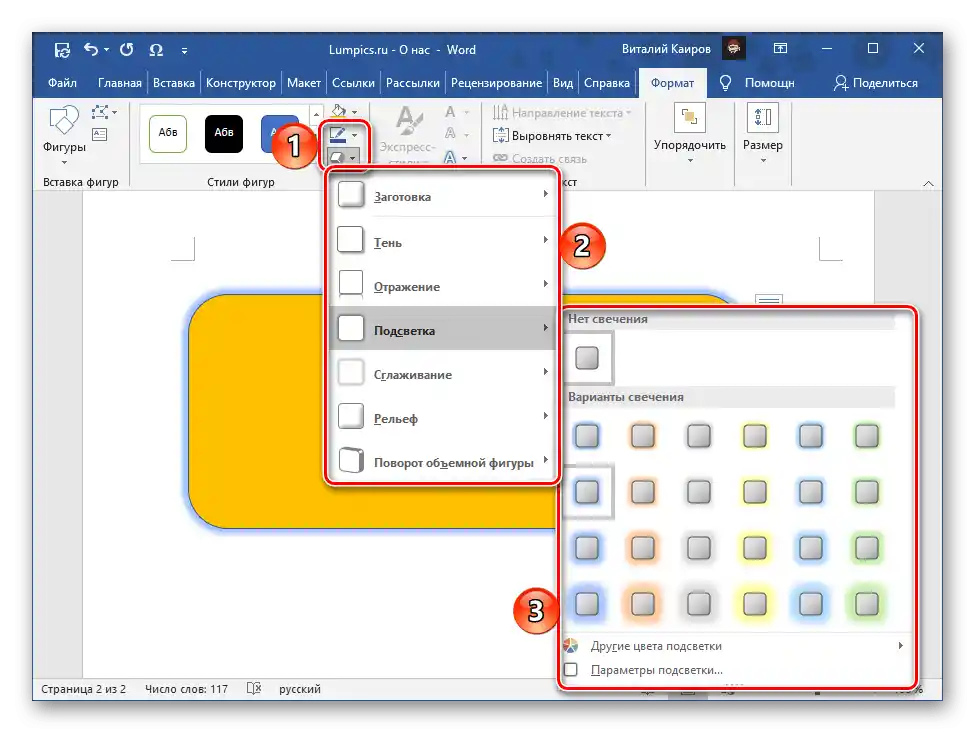Apply last-row largest orange glow variant

click(643, 603)
